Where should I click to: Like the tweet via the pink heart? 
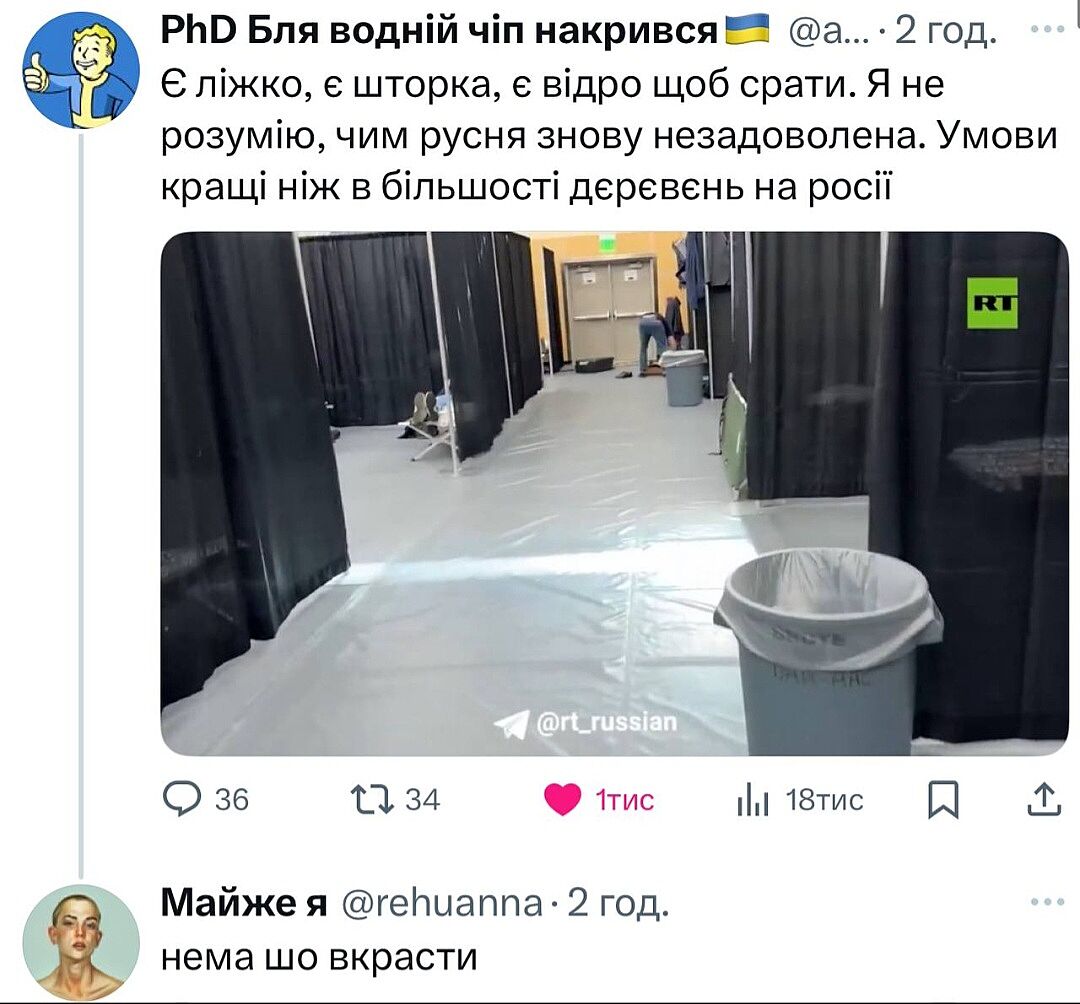(x=562, y=799)
